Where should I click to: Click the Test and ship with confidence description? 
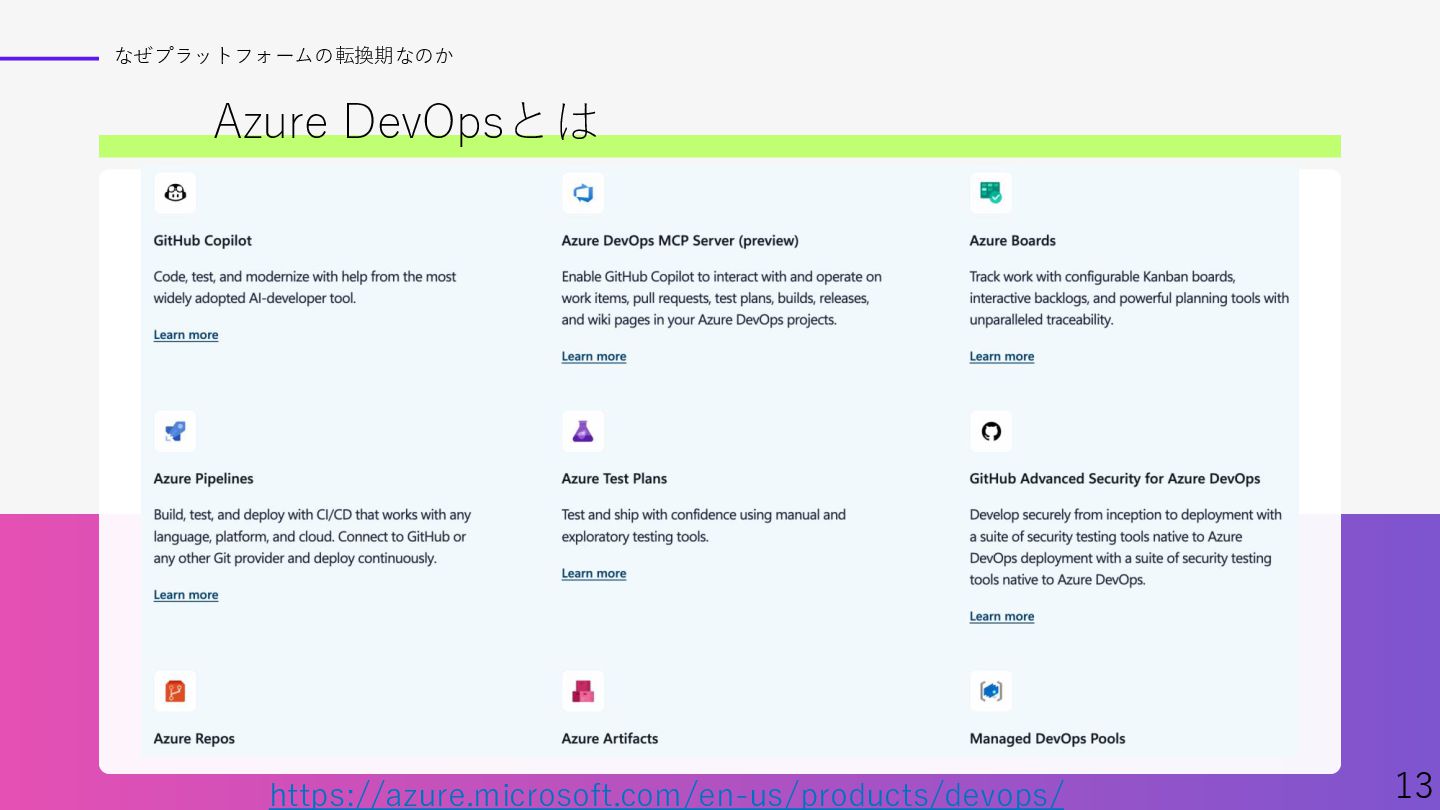pyautogui.click(x=704, y=526)
